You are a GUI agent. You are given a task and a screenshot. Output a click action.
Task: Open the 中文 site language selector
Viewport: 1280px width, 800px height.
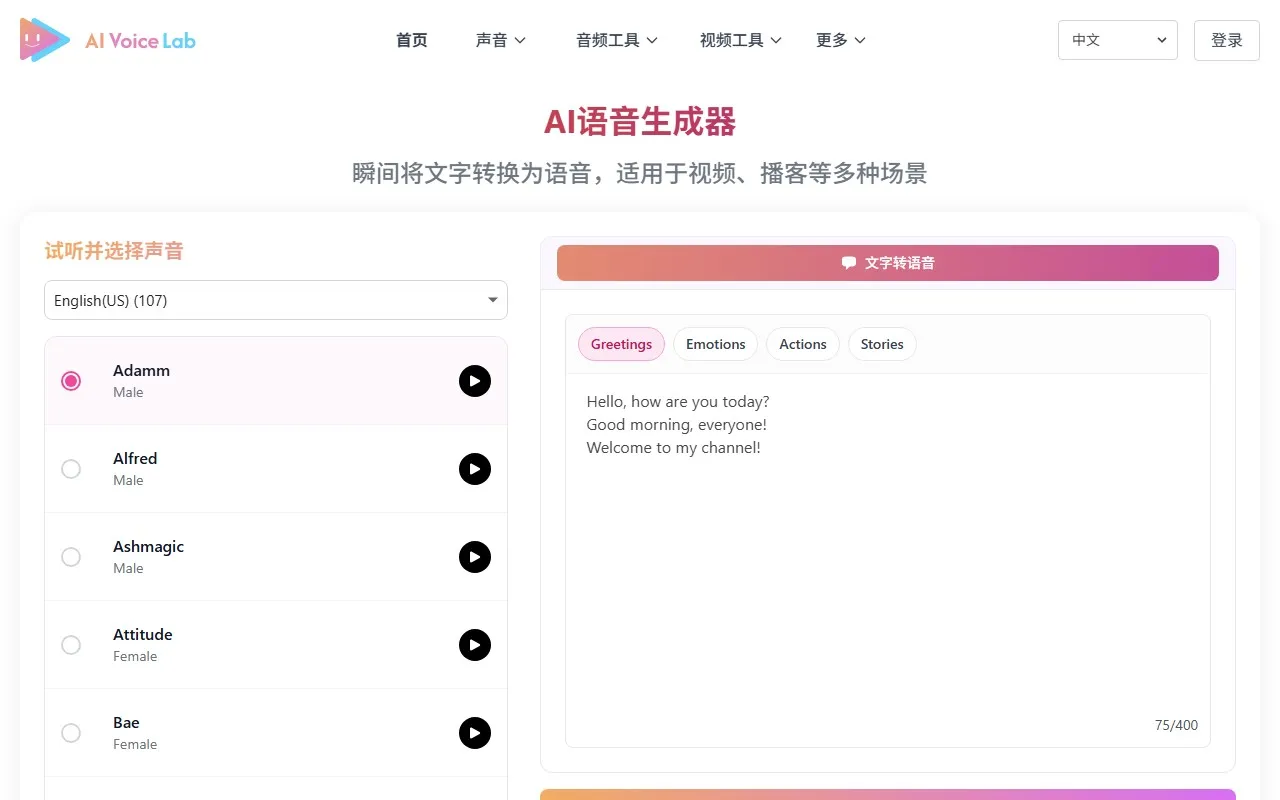[1117, 40]
